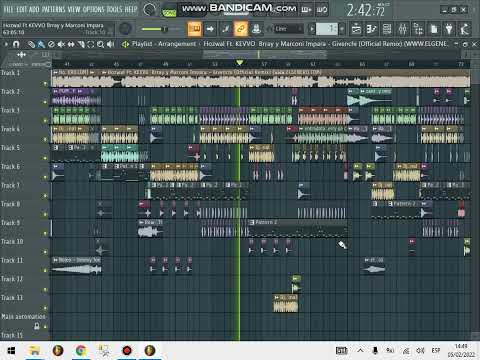Screen dimensions: 480x360
Task: Select the Track 2 header label
Action: (x=10, y=92)
